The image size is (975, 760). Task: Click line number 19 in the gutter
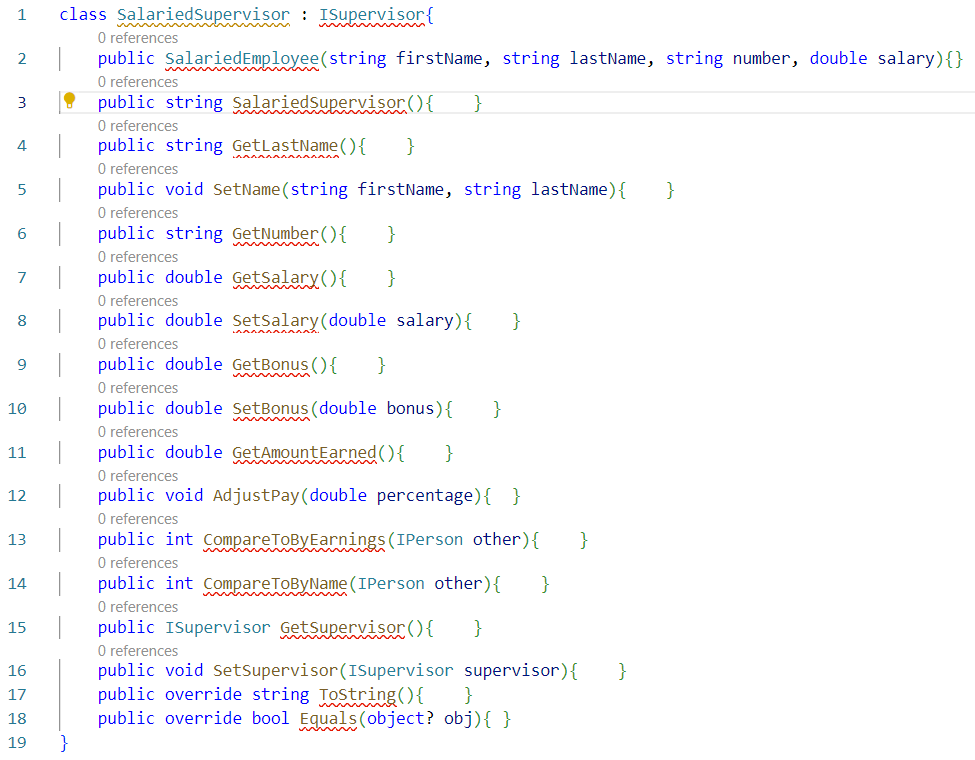tap(17, 743)
